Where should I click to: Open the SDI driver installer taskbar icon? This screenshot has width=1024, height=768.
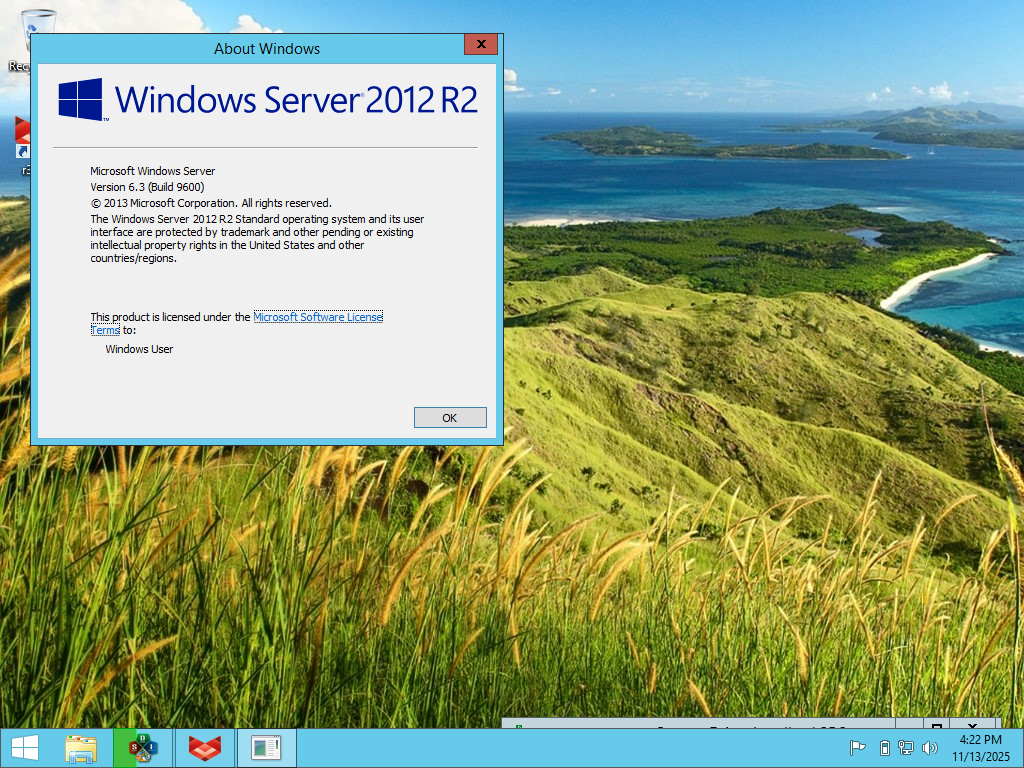click(142, 748)
